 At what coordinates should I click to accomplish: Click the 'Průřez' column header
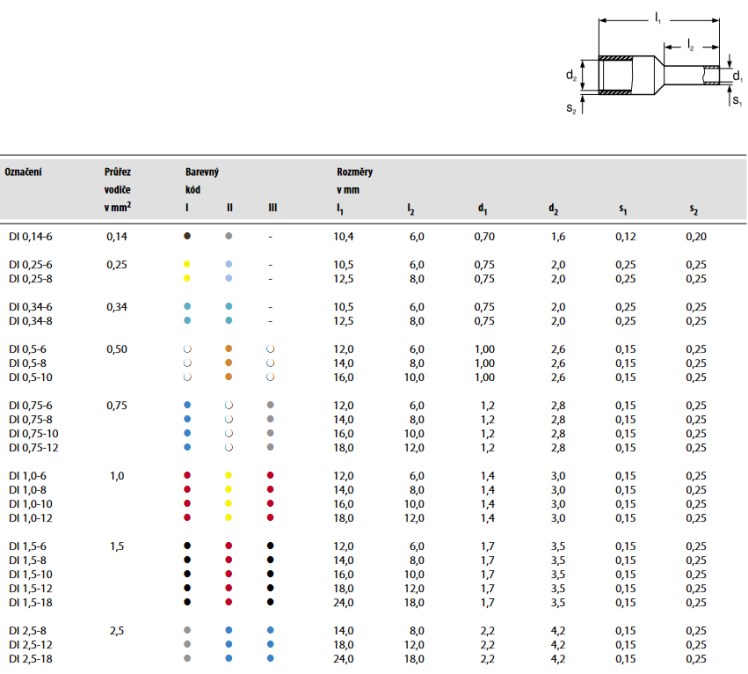coord(117,172)
